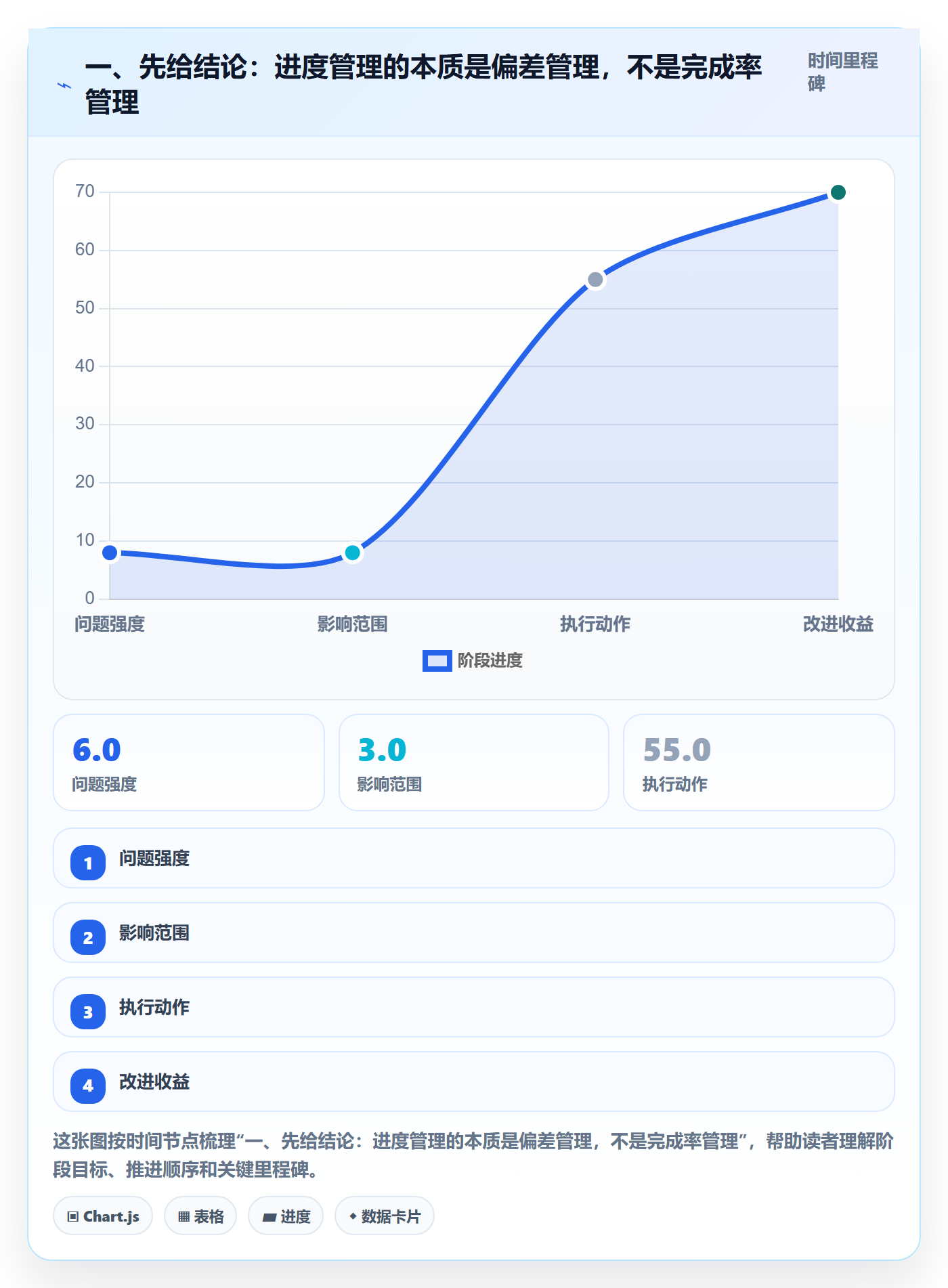The height and width of the screenshot is (1288, 948).
Task: Click the card heading 一、先给结论
Action: [424, 85]
